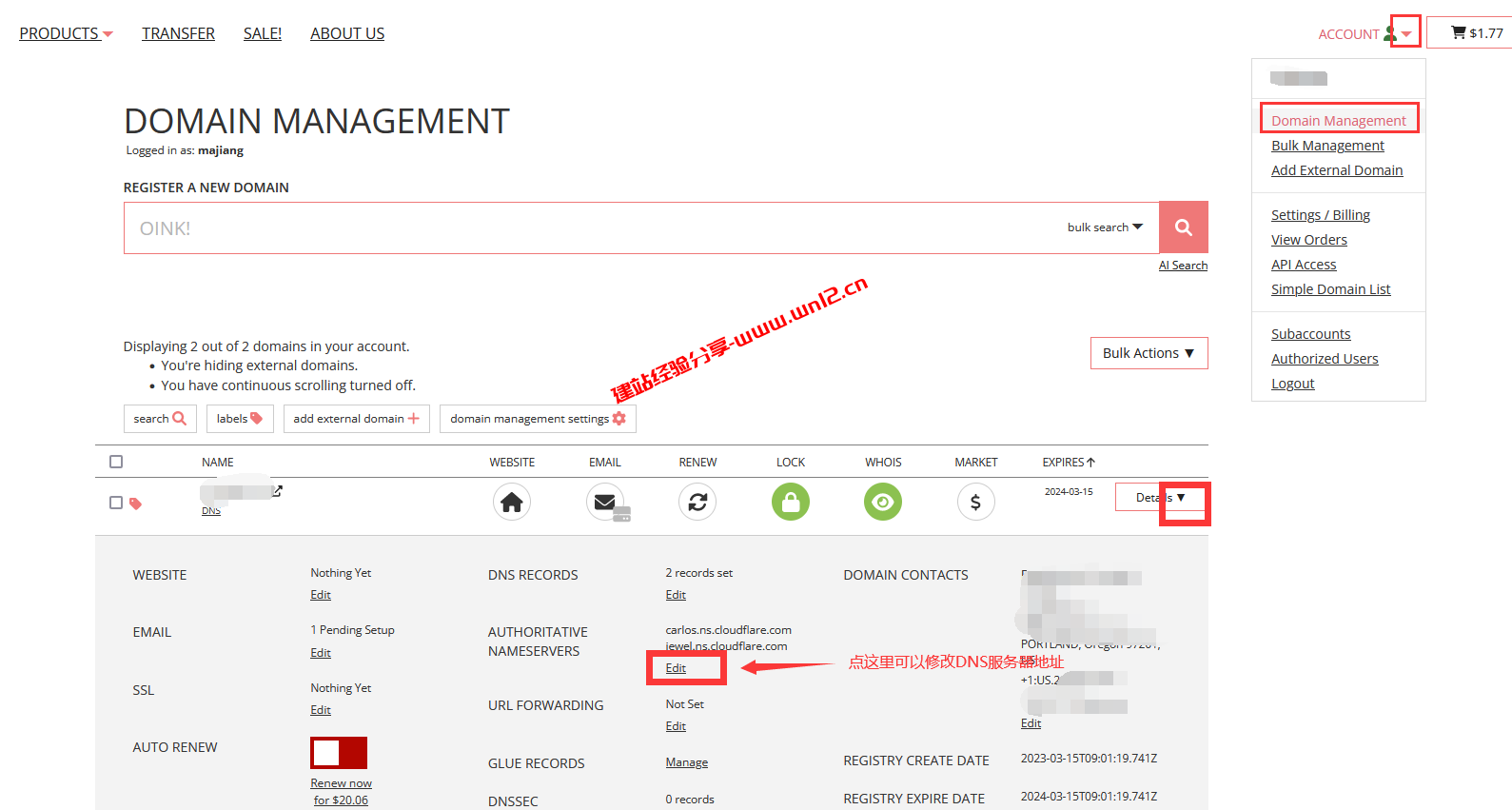
Task: Open email forwarding envelope icon
Action: tap(605, 502)
